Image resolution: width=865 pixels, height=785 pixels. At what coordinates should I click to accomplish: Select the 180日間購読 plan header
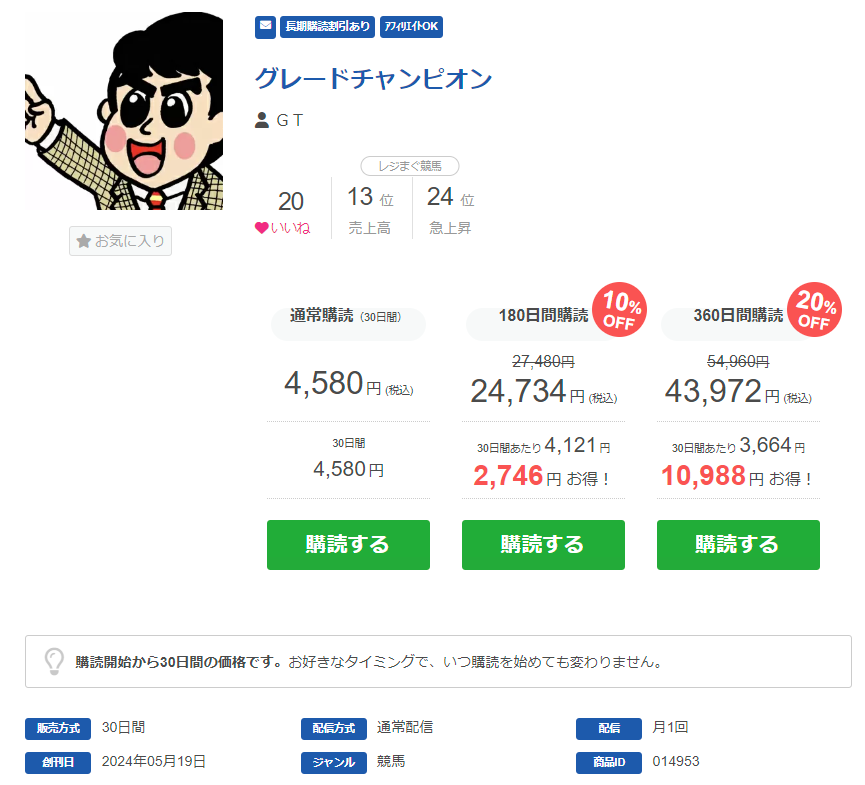pos(543,317)
